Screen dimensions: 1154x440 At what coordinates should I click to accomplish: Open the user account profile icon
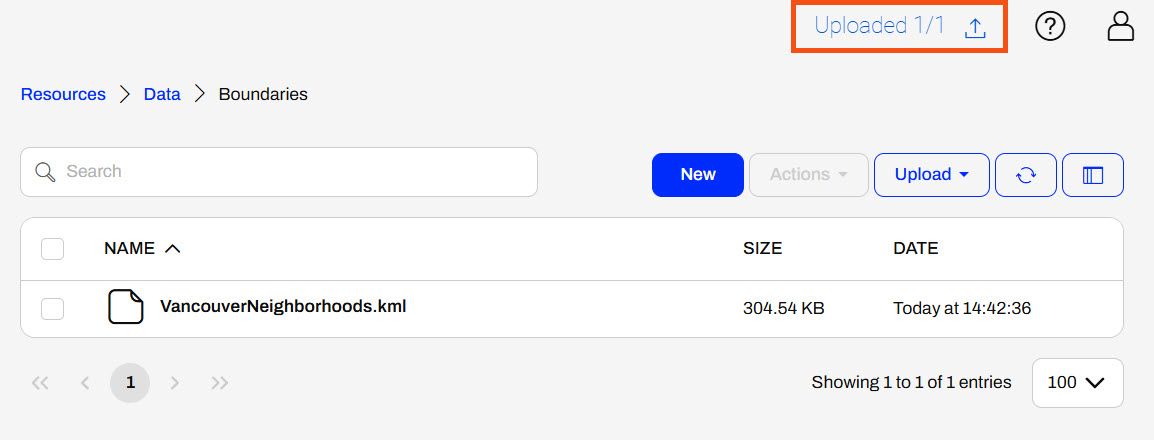1120,27
